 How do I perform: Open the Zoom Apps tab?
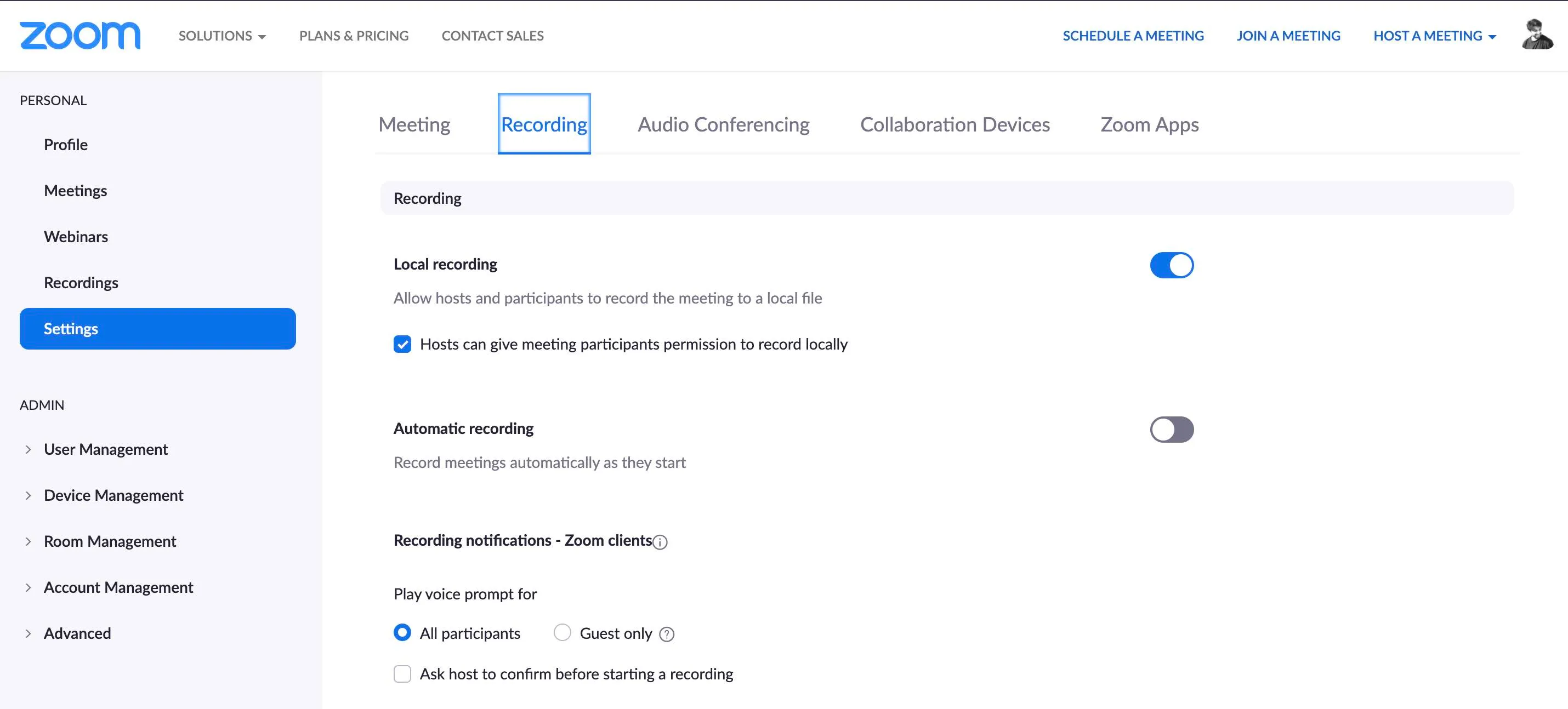pos(1150,124)
